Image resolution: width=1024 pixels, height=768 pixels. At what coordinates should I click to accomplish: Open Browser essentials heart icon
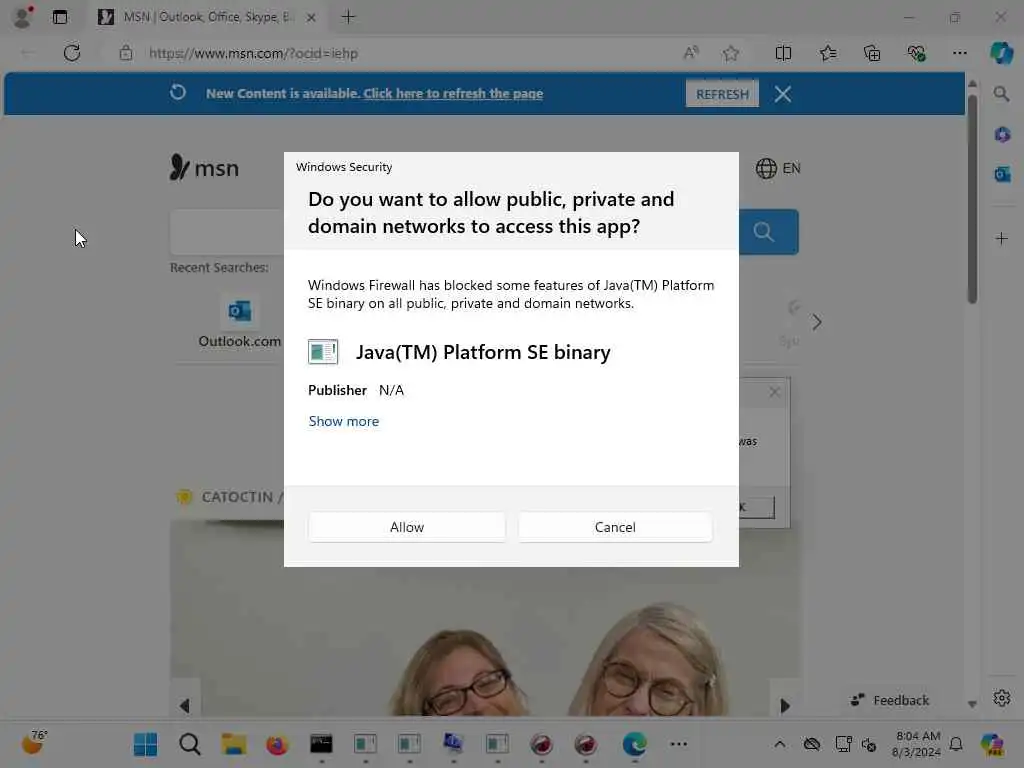coord(916,53)
